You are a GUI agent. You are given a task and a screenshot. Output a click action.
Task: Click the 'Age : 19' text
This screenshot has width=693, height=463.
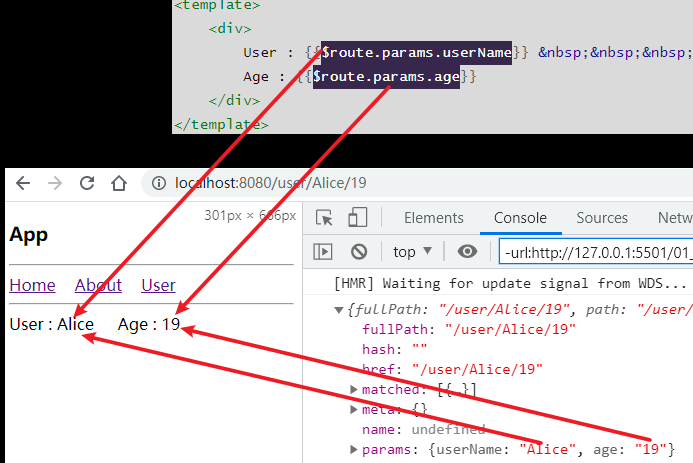point(149,324)
